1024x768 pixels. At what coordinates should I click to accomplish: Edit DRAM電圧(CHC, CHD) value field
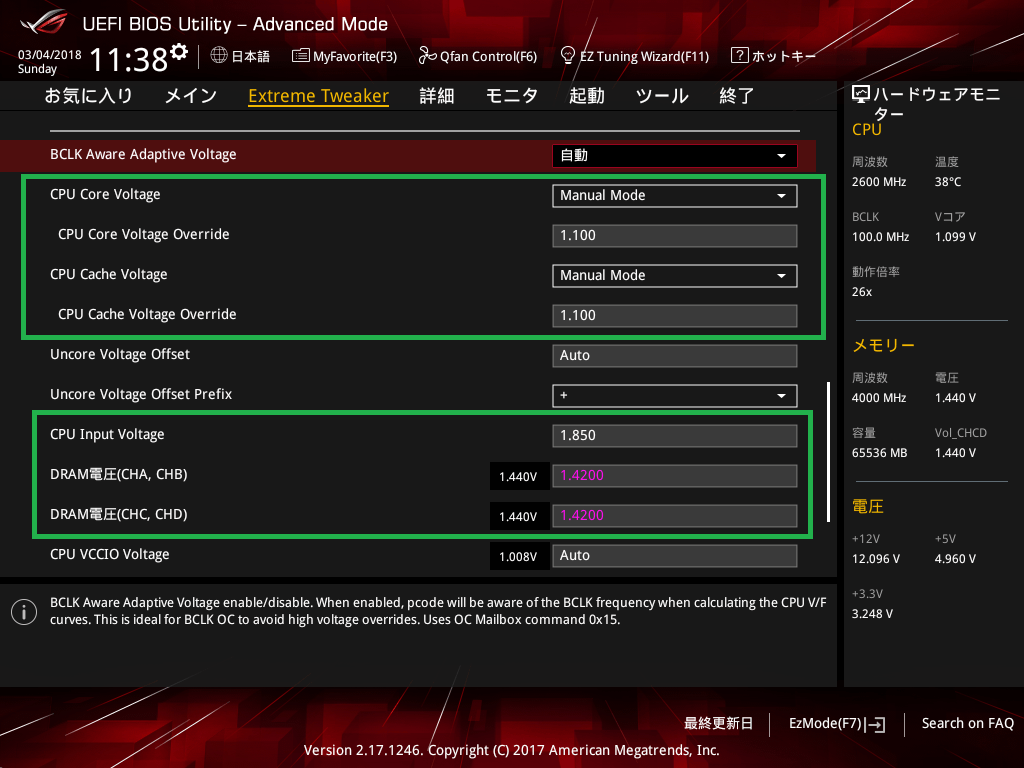tap(675, 515)
